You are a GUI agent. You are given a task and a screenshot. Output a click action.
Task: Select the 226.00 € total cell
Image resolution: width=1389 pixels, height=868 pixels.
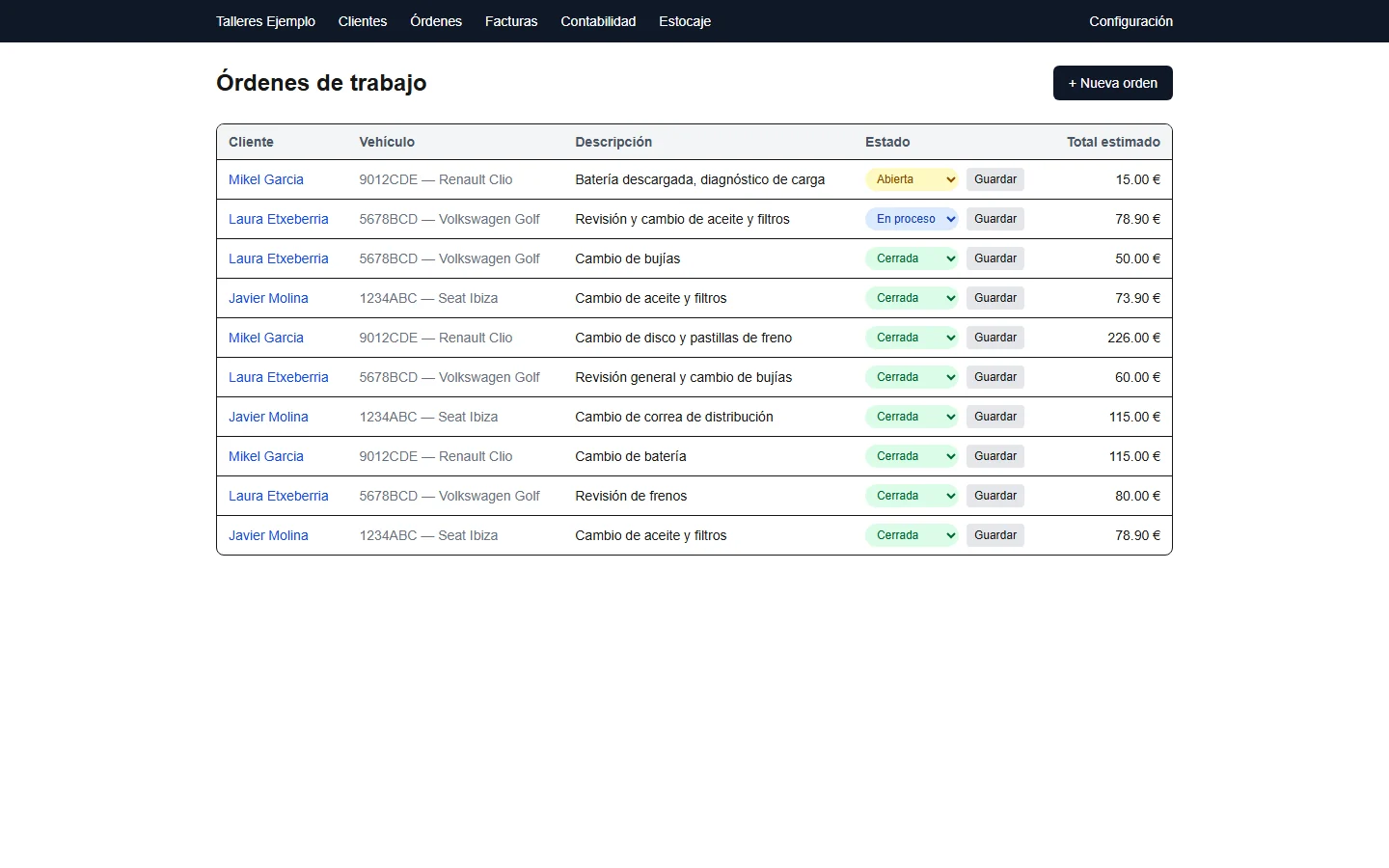click(x=1133, y=338)
